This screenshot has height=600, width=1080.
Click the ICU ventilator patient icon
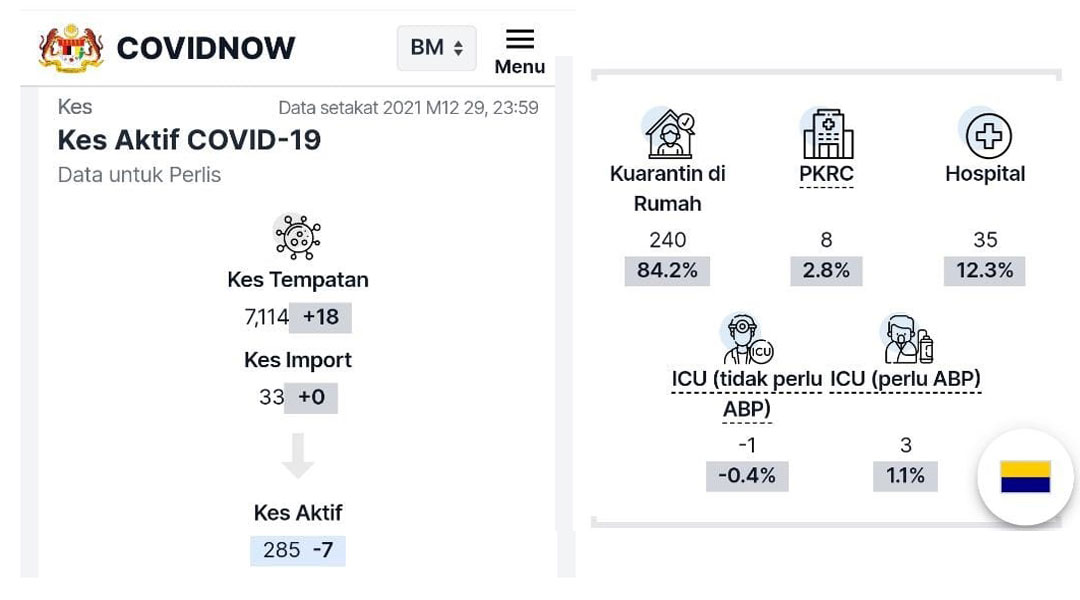[907, 339]
